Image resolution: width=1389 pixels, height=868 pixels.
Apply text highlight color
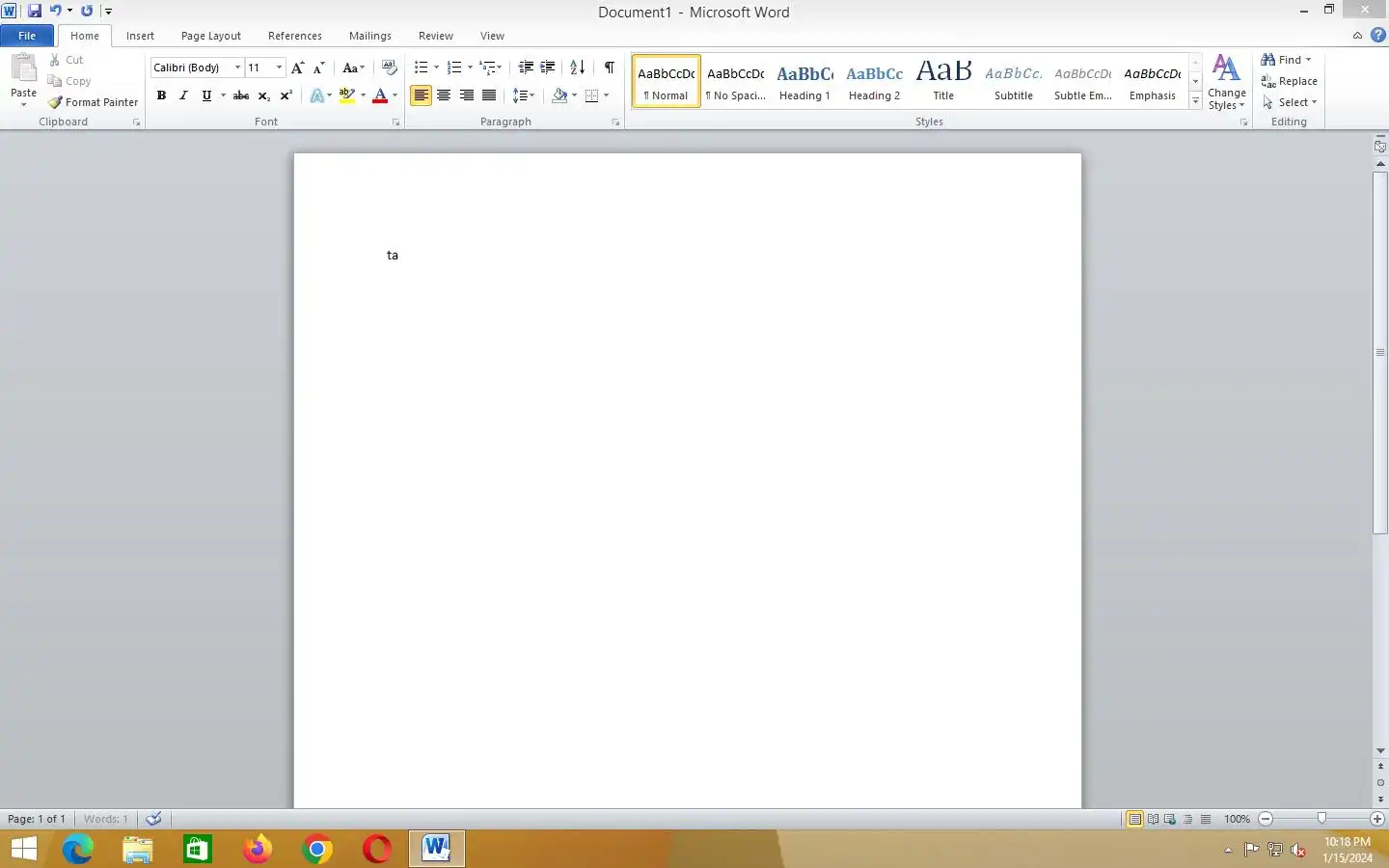click(x=347, y=95)
